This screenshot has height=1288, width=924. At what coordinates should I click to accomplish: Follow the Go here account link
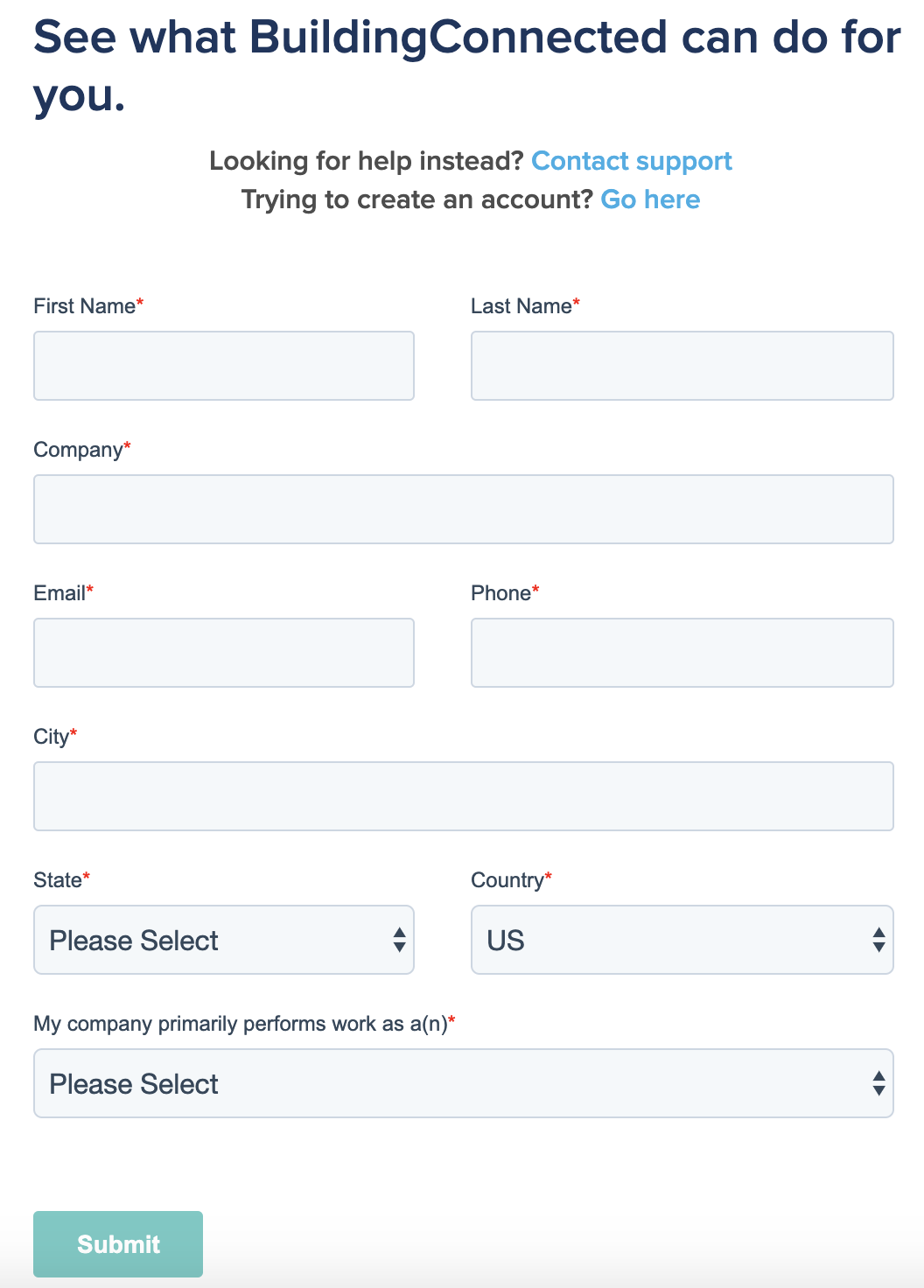(650, 199)
